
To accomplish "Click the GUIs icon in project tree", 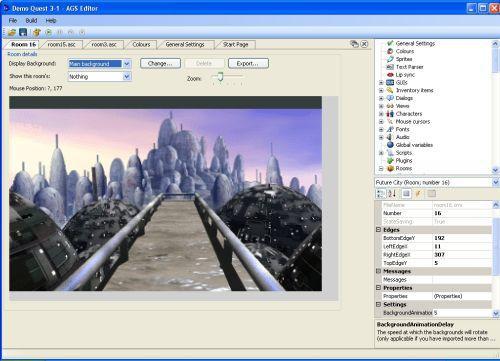I will 390,82.
